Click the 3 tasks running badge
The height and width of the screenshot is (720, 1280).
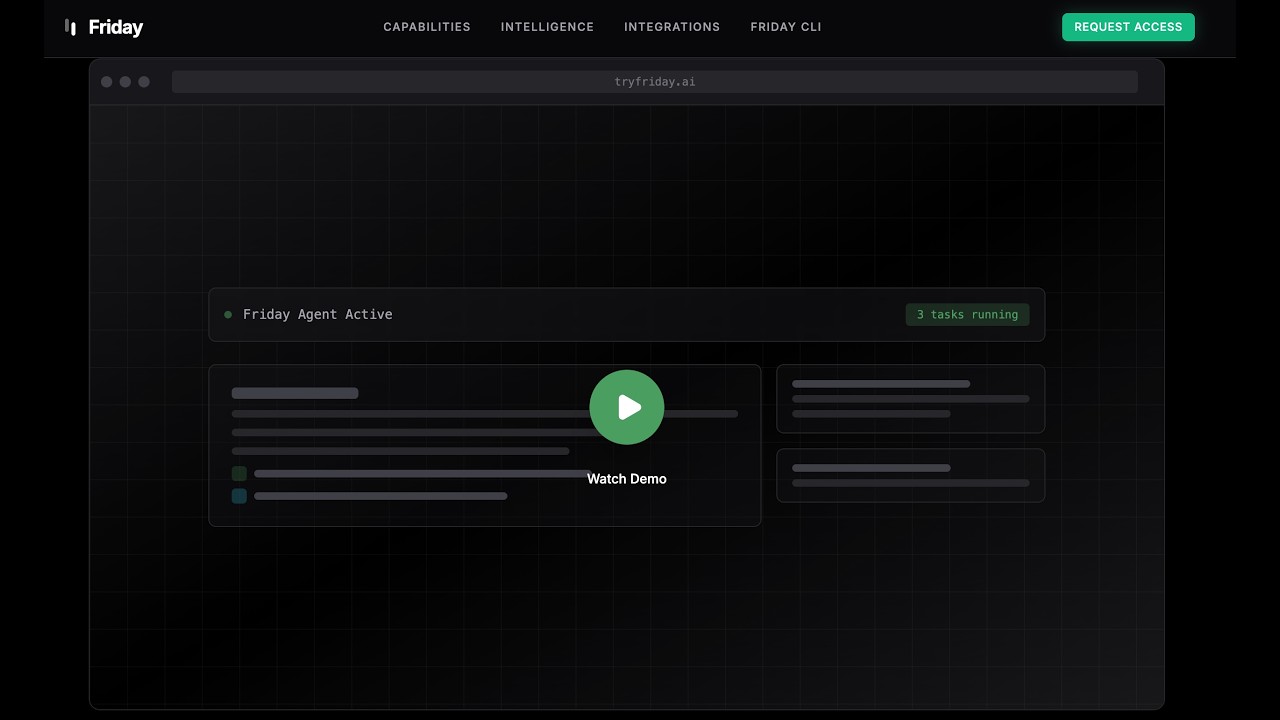(x=967, y=315)
